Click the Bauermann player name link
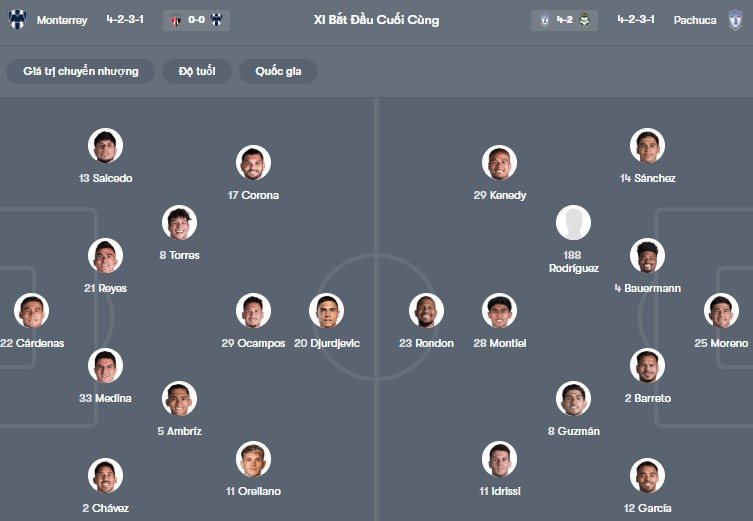 pyautogui.click(x=647, y=288)
